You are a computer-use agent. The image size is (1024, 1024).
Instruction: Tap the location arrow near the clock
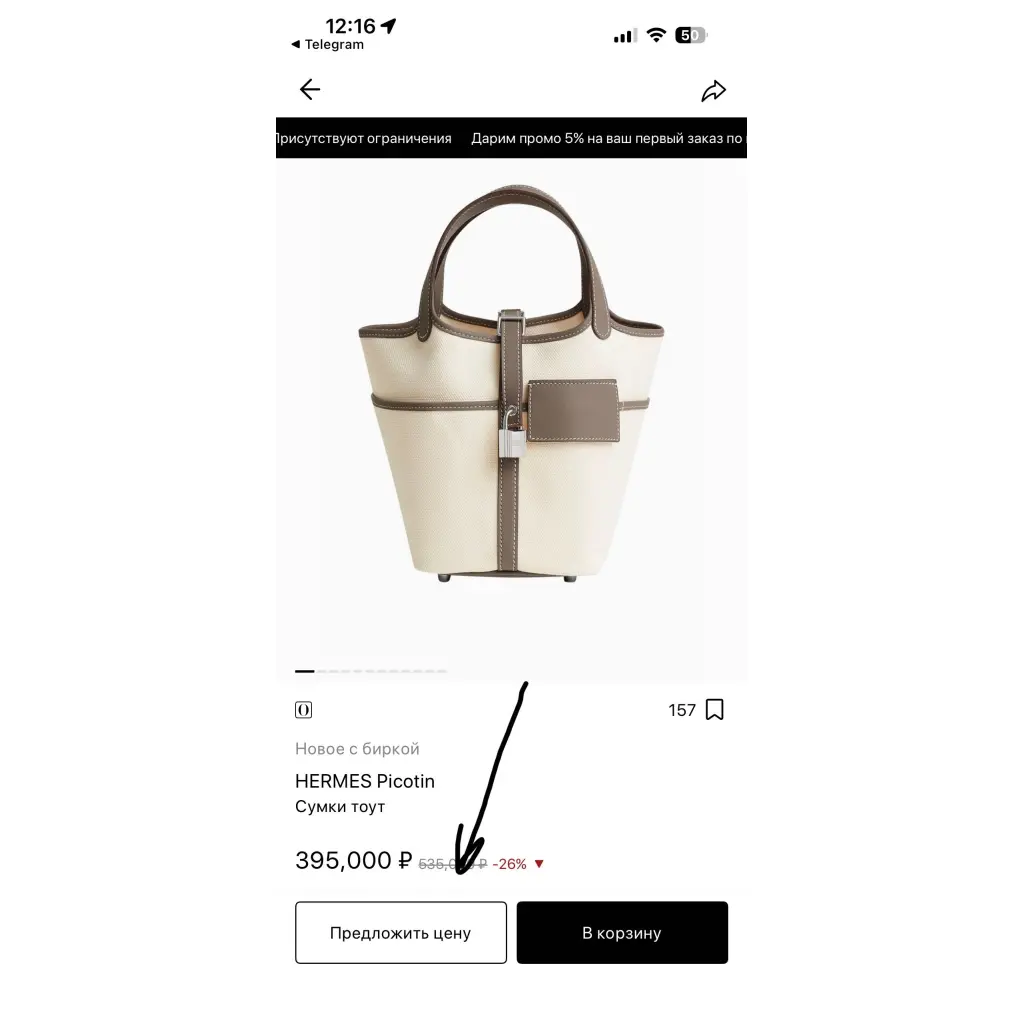(x=389, y=25)
